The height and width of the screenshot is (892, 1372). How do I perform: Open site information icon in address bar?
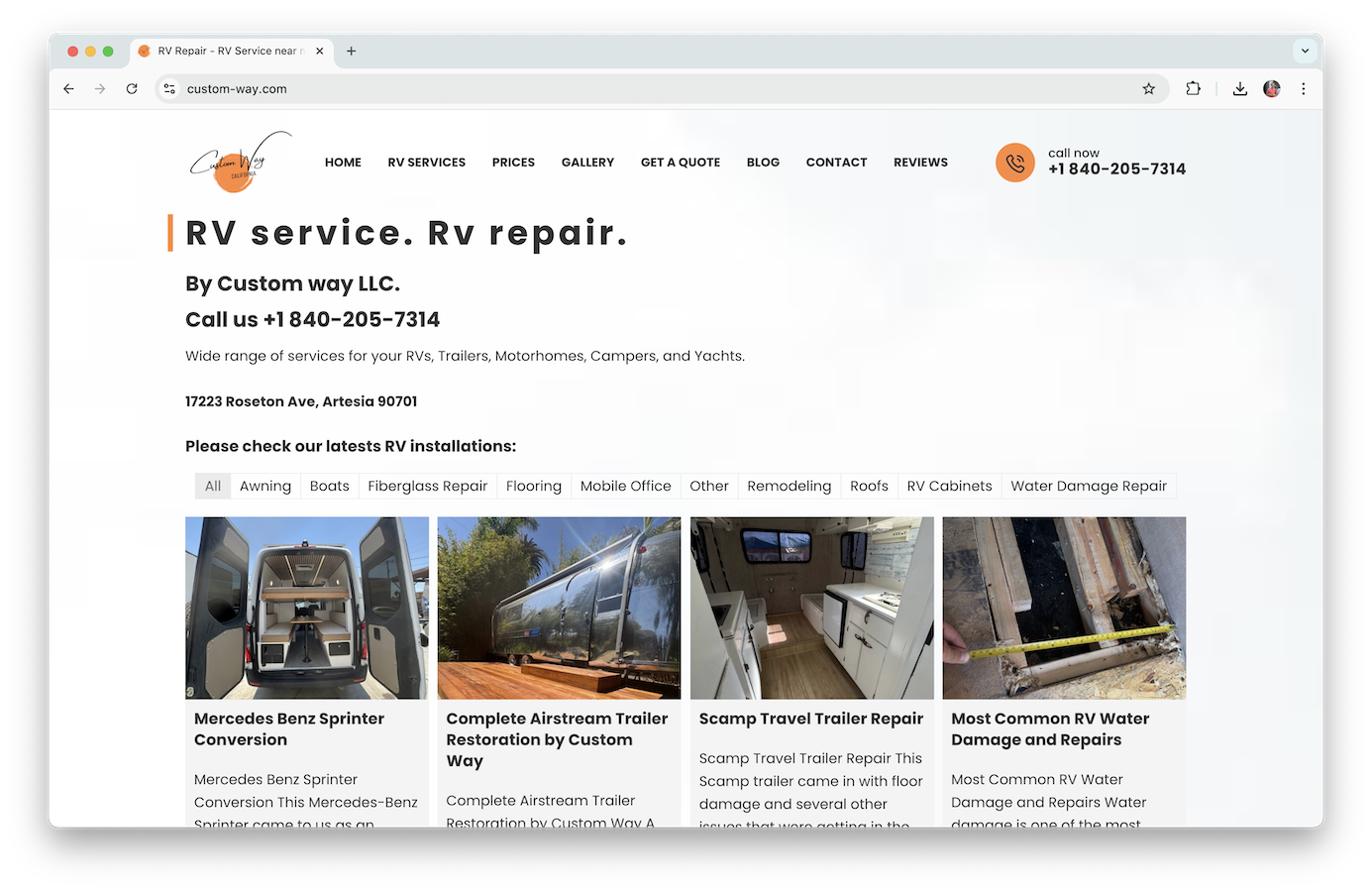169,89
